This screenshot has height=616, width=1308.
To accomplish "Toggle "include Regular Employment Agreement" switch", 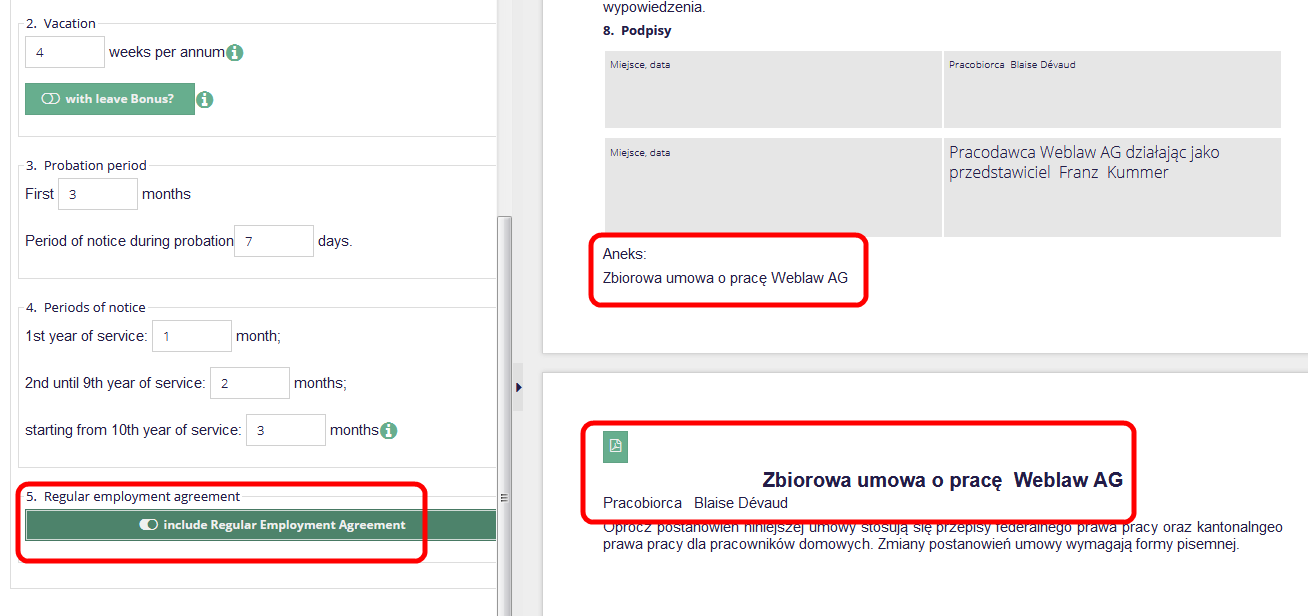I will coord(261,525).
